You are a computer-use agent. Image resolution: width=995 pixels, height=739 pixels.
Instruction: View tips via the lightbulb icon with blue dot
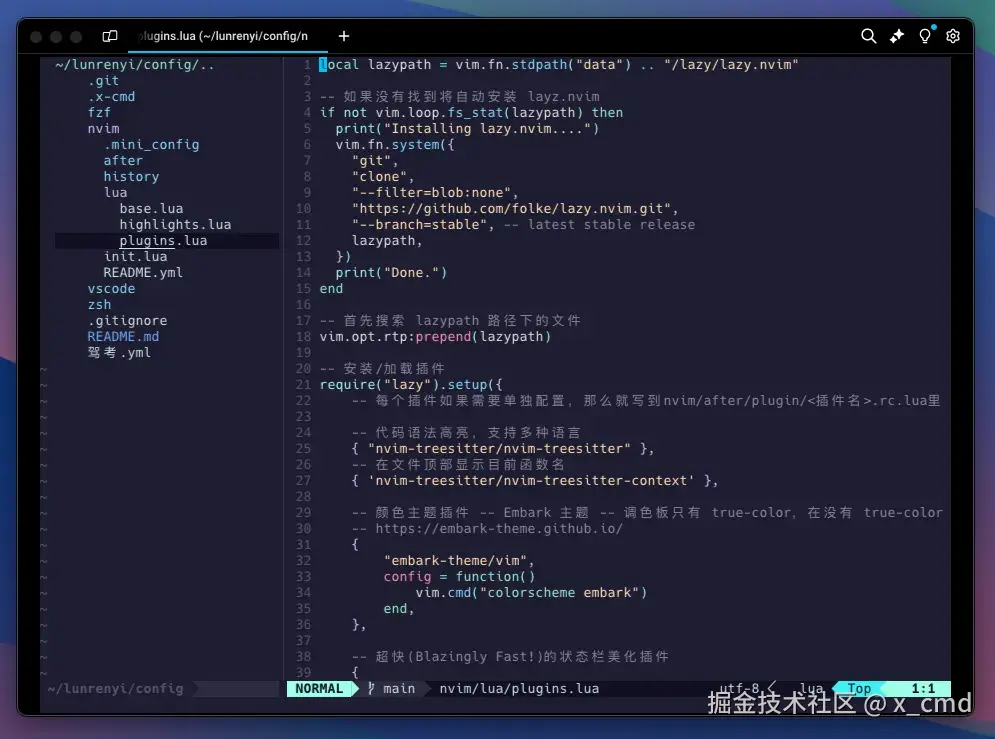(x=924, y=35)
